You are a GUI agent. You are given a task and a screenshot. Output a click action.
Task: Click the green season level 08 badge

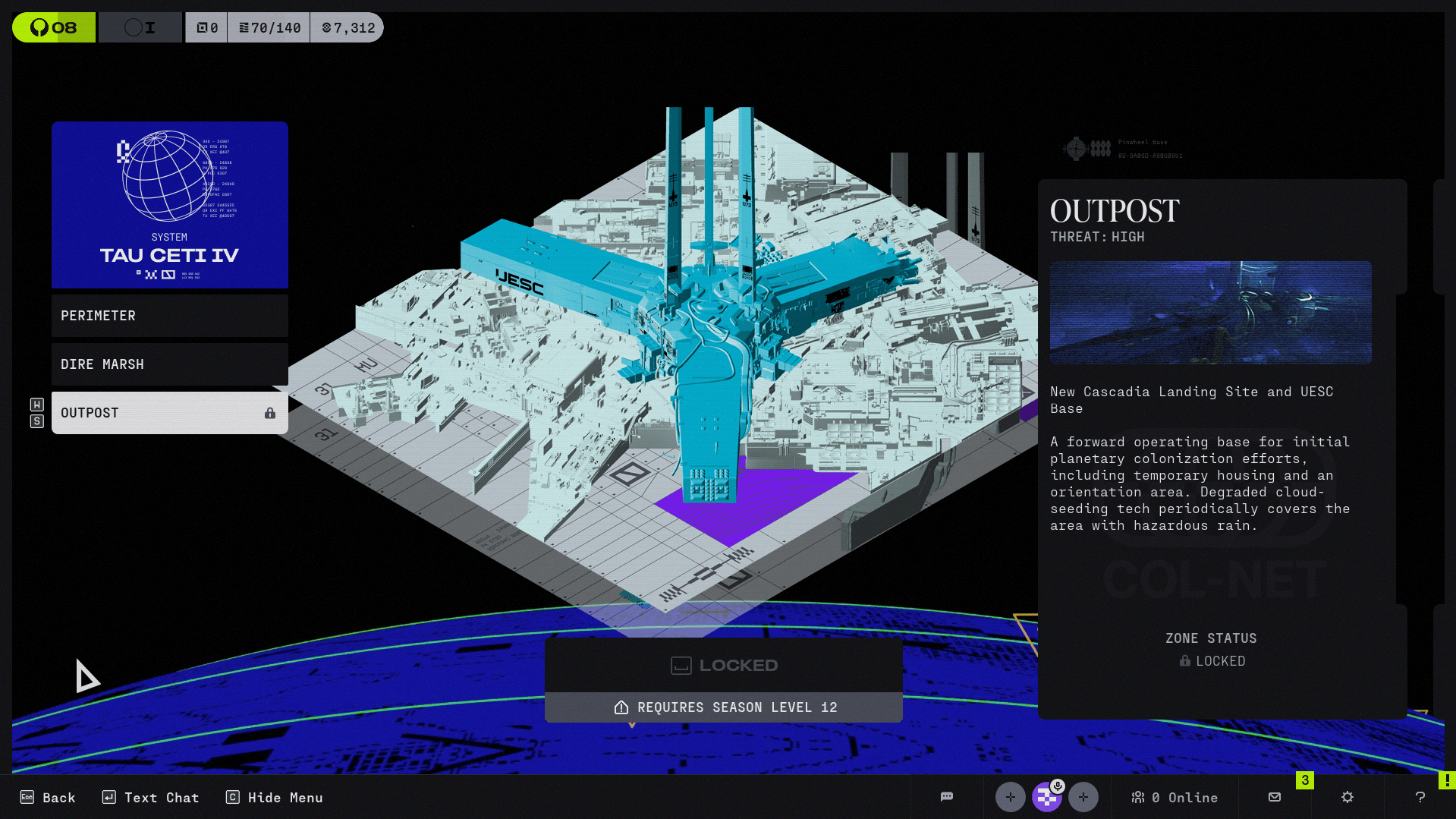pos(54,28)
